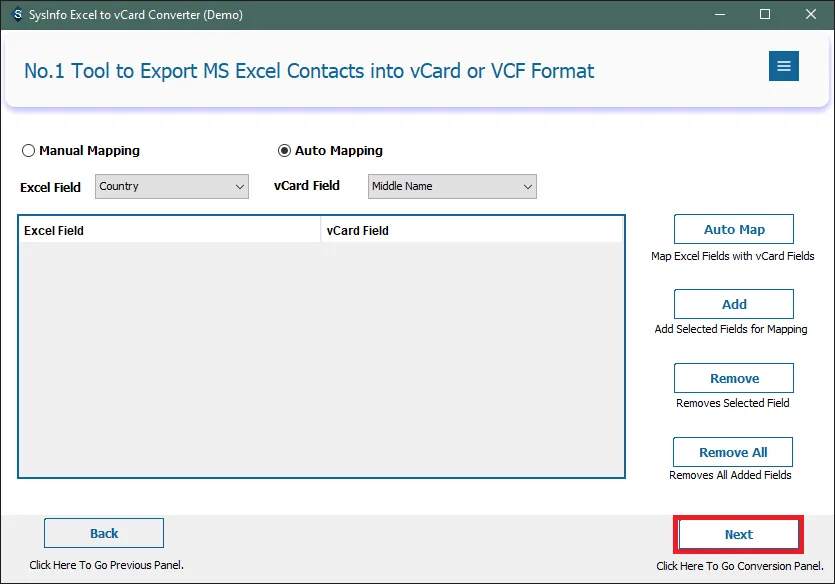Image resolution: width=835 pixels, height=584 pixels.
Task: Click 'Add Selected Fields for Mapping' text
Action: [731, 329]
